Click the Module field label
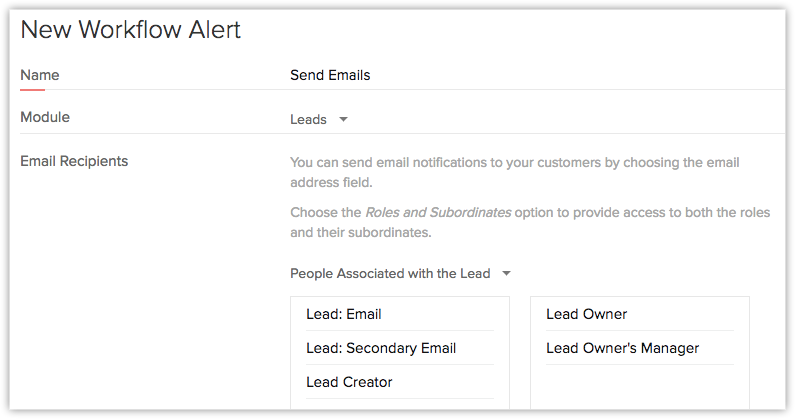The image size is (795, 419). [45, 117]
